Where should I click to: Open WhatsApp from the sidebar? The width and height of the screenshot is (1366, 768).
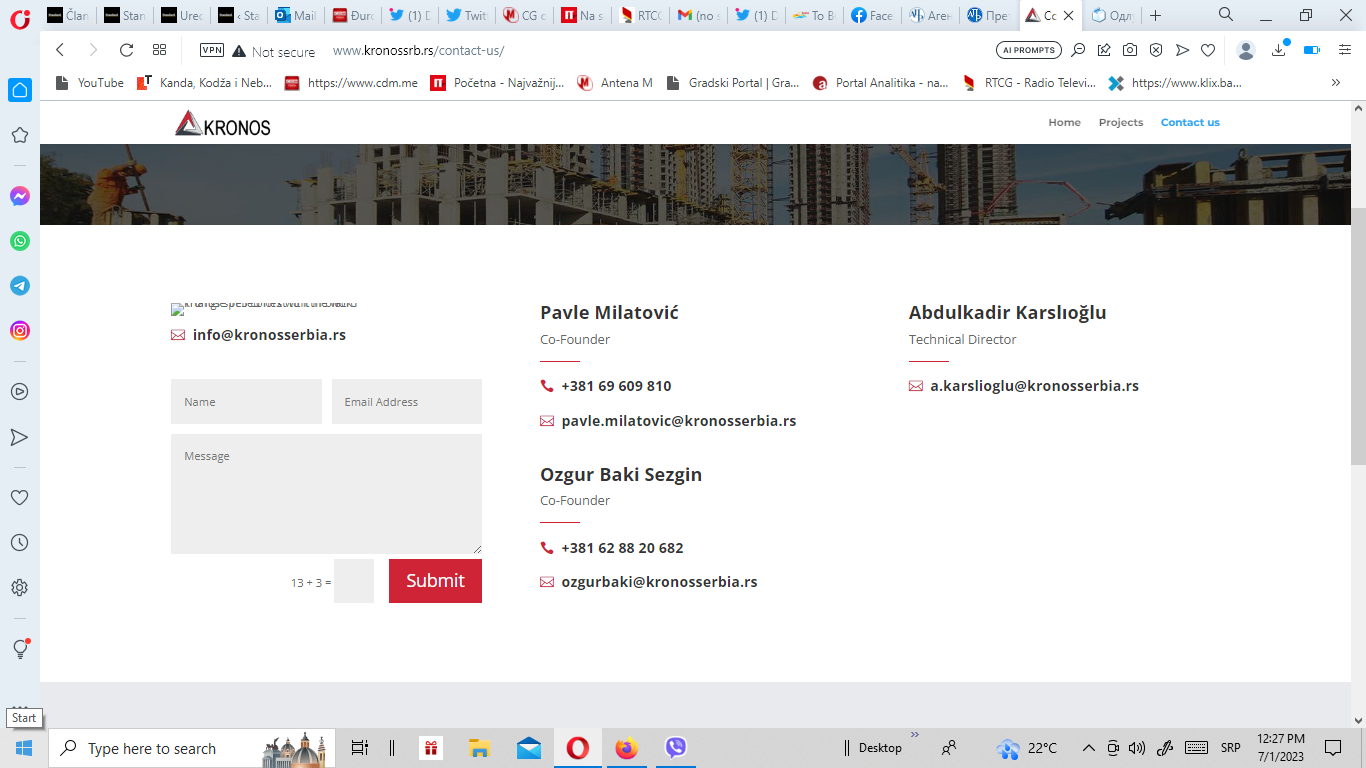pos(20,241)
